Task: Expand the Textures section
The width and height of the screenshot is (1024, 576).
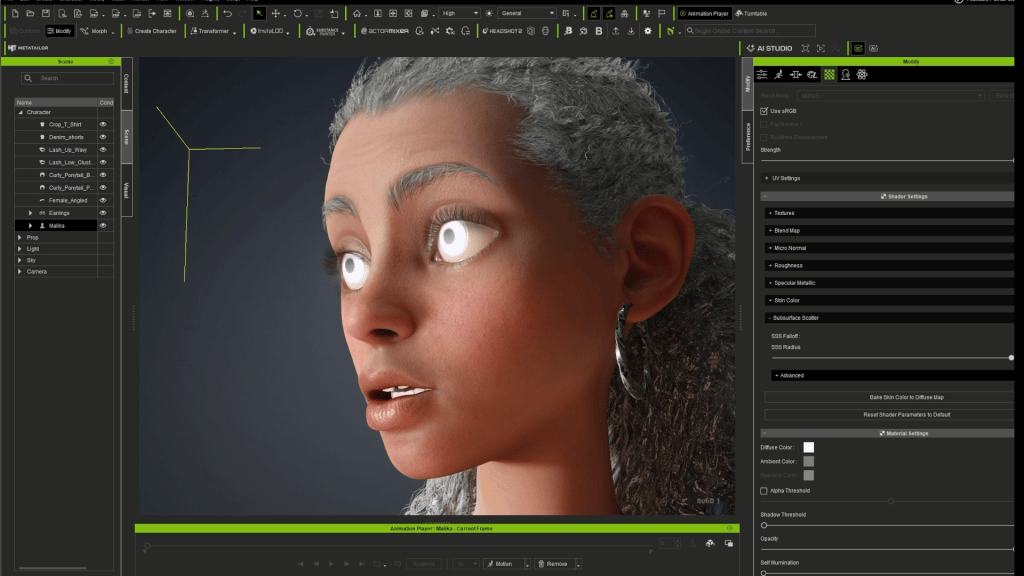Action: (889, 213)
